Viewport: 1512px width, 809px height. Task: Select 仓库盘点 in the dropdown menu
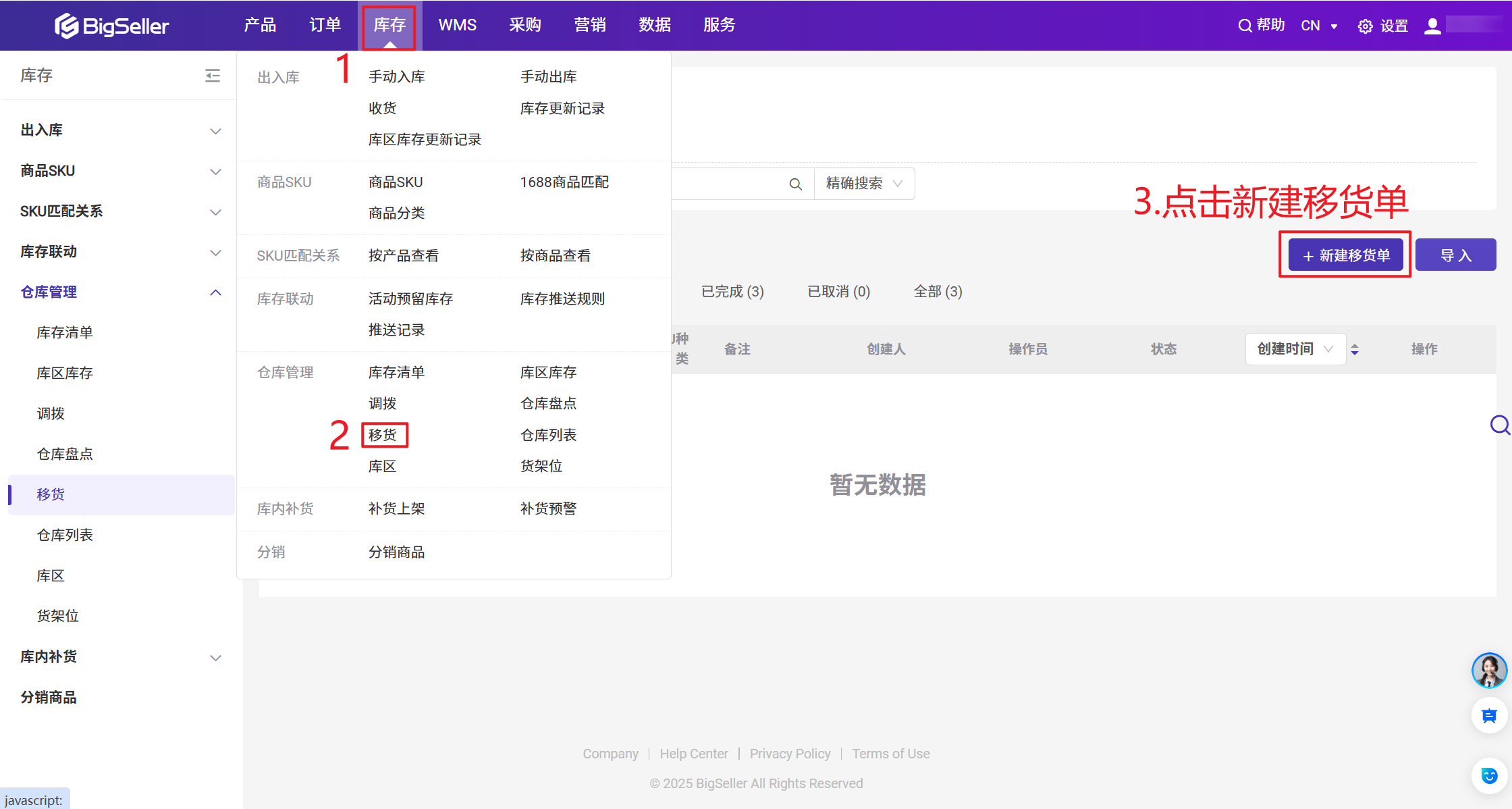pyautogui.click(x=548, y=403)
